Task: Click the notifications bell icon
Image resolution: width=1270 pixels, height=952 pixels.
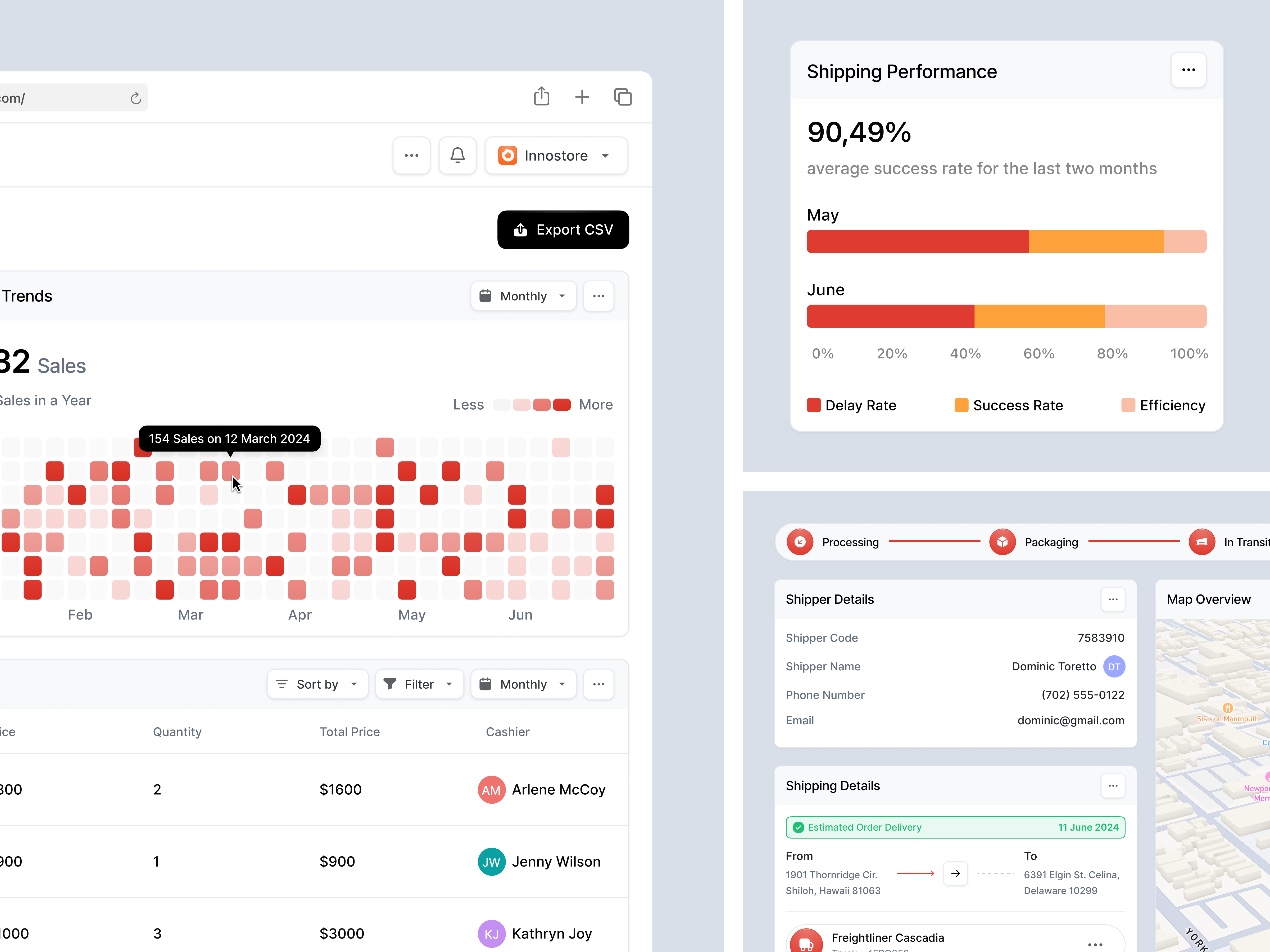Action: pos(457,155)
